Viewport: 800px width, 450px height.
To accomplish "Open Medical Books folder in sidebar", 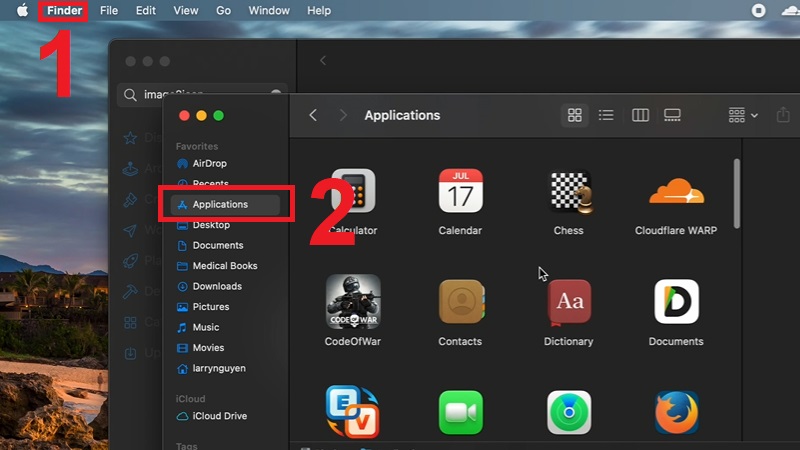I will coord(217,266).
